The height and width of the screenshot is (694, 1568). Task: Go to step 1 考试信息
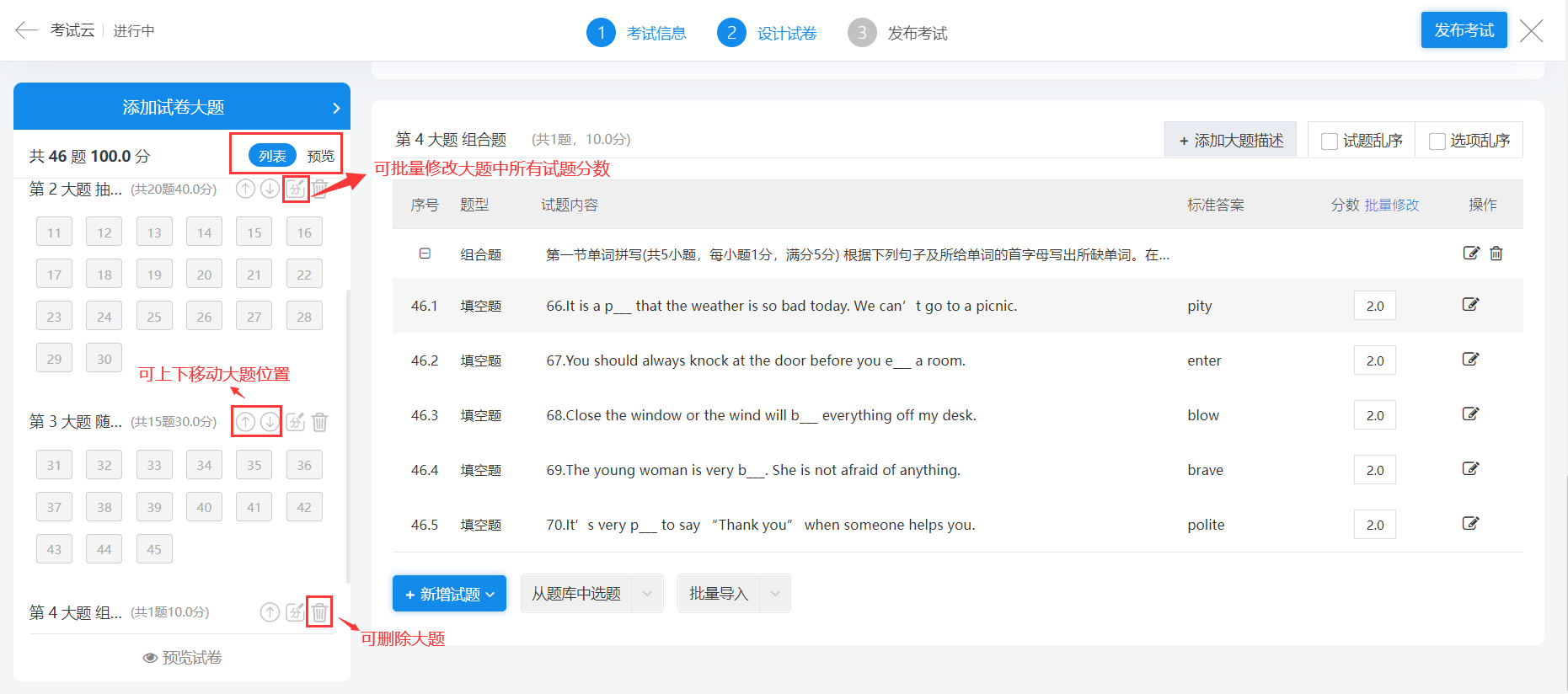tap(636, 33)
